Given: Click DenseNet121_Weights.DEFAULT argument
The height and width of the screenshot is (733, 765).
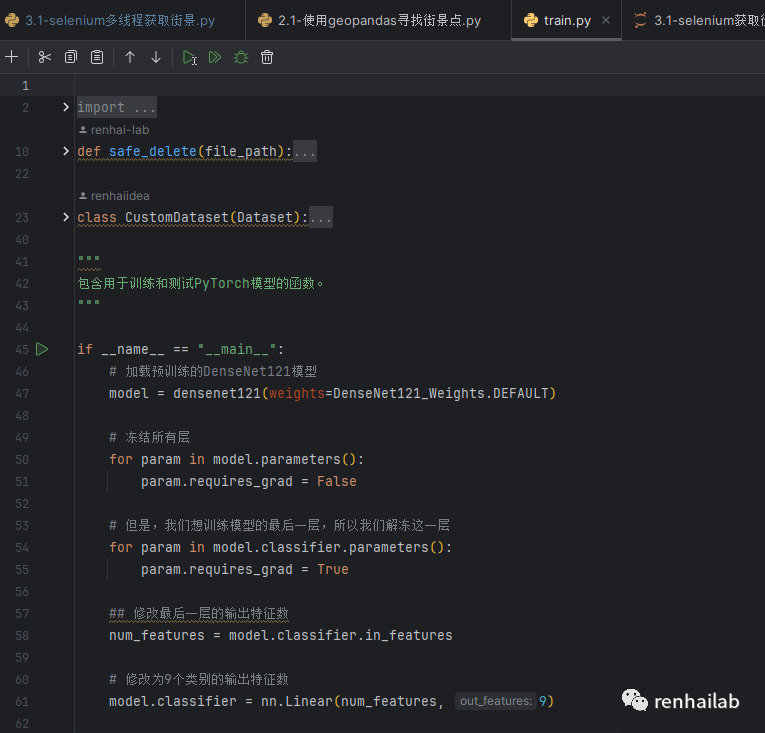Looking at the screenshot, I should 441,393.
